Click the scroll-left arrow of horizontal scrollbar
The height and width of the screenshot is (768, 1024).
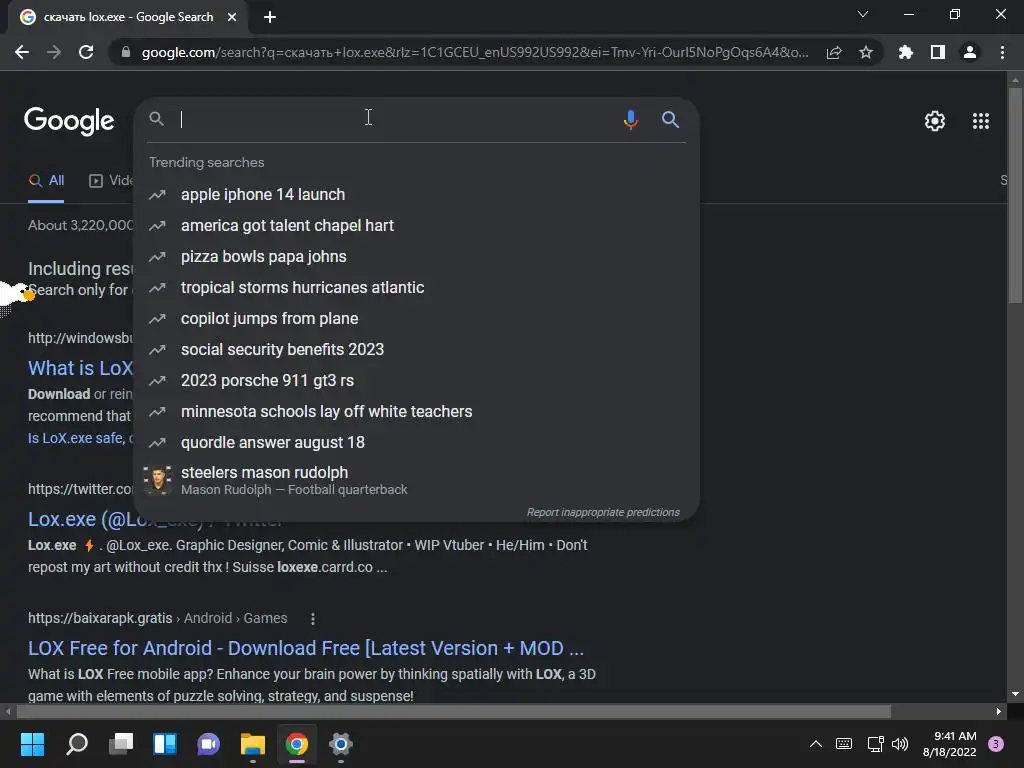pyautogui.click(x=8, y=711)
